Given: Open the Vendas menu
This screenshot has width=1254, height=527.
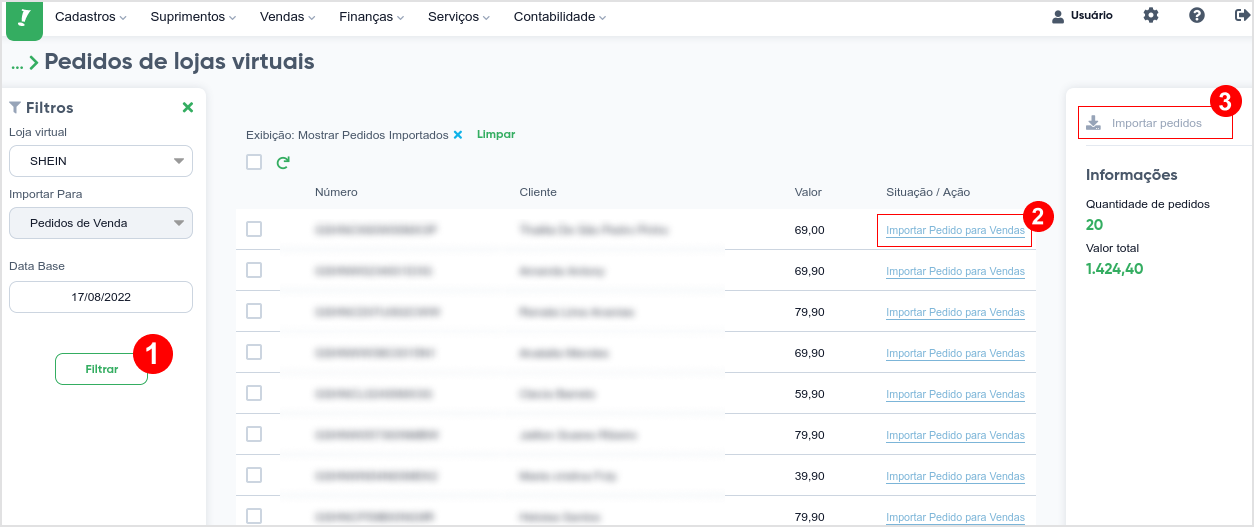Looking at the screenshot, I should pos(287,17).
